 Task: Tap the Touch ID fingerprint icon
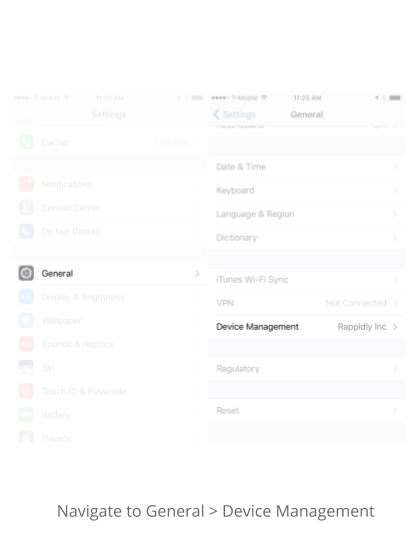pos(26,391)
